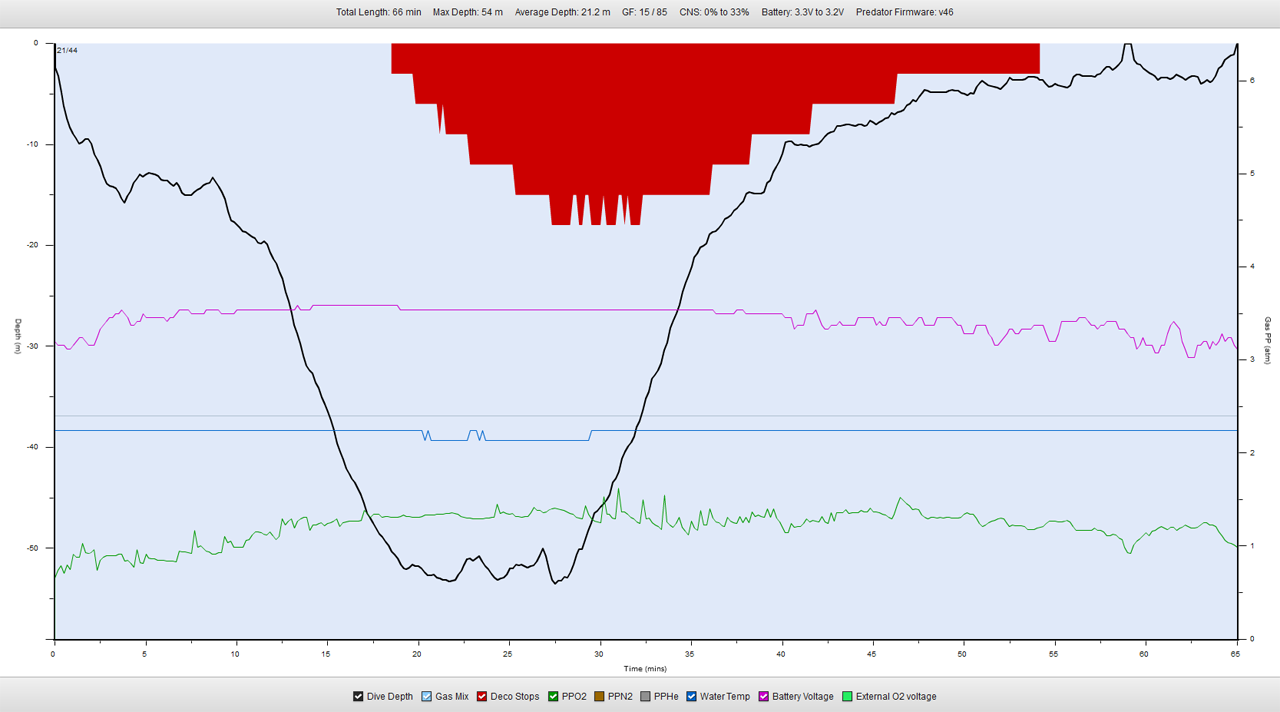Image resolution: width=1280 pixels, height=712 pixels.
Task: Enable the PPN2 series checkbox
Action: pyautogui.click(x=599, y=697)
